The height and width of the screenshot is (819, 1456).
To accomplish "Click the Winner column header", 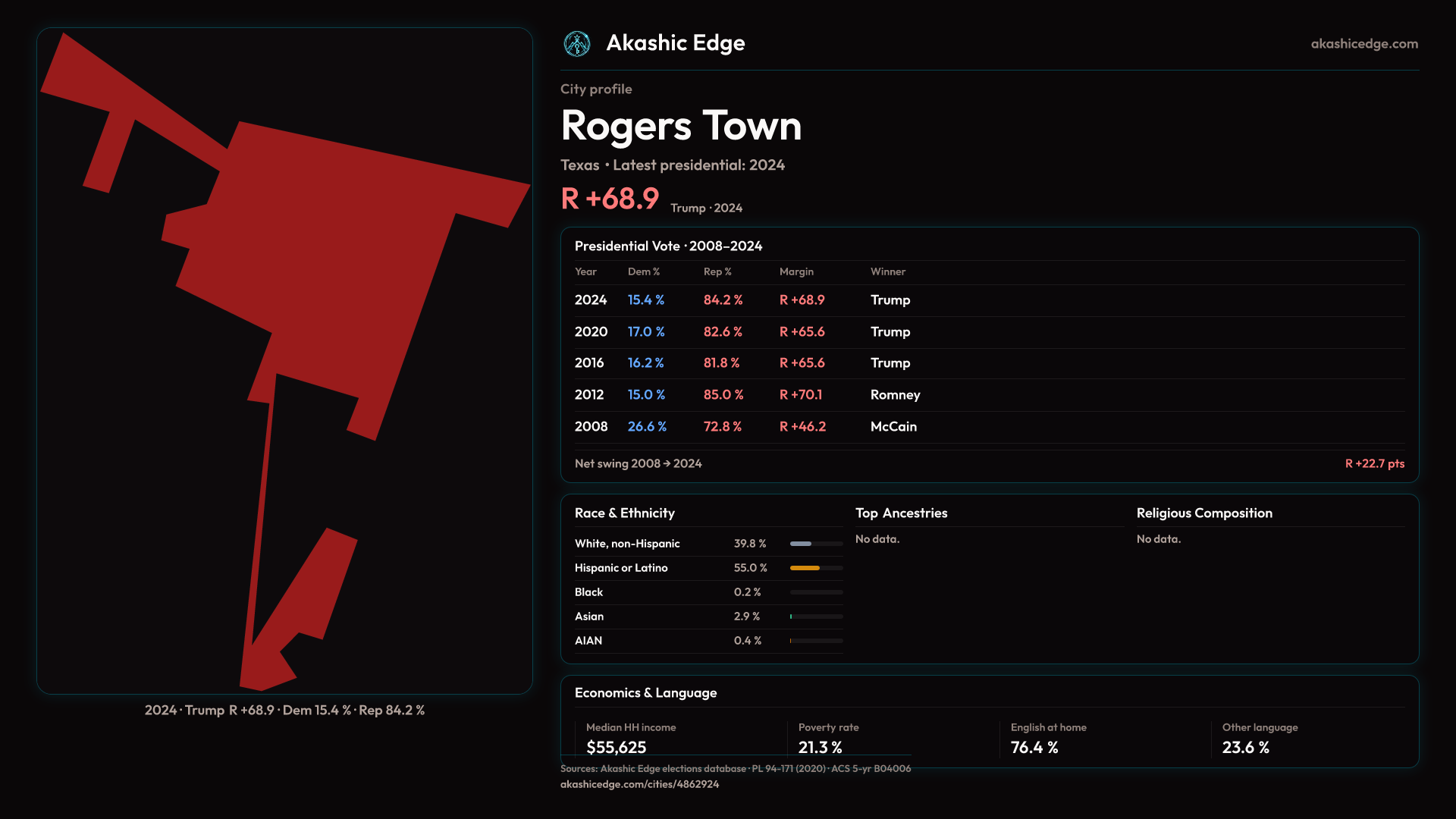I will point(887,271).
